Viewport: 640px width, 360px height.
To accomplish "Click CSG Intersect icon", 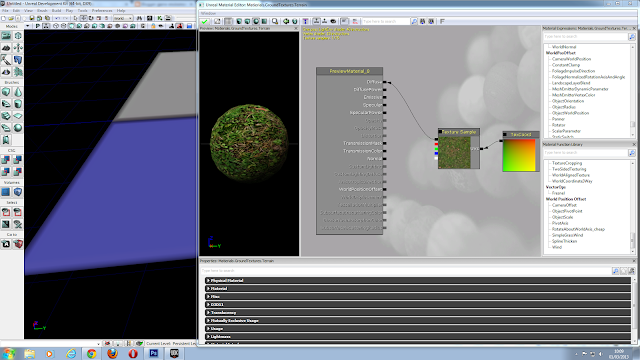I will 6,171.
